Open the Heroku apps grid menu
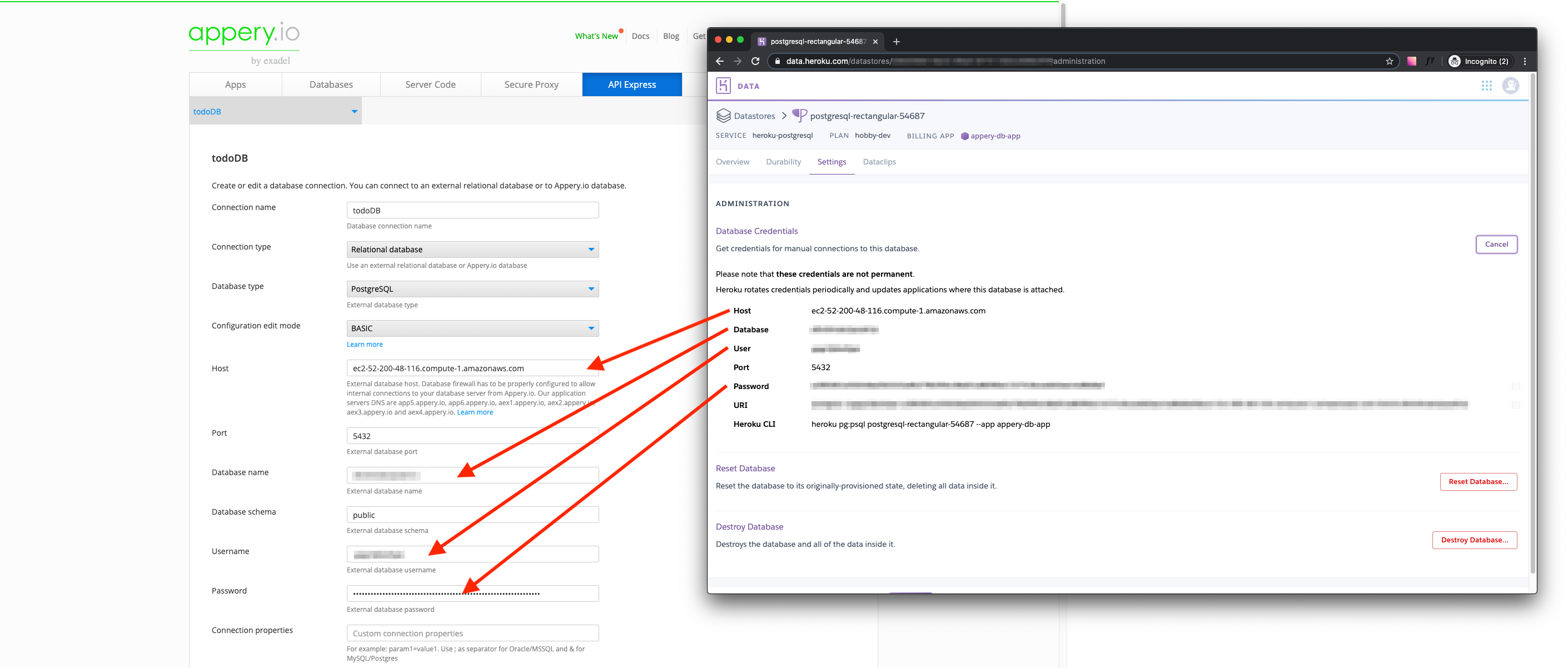 pos(1486,86)
